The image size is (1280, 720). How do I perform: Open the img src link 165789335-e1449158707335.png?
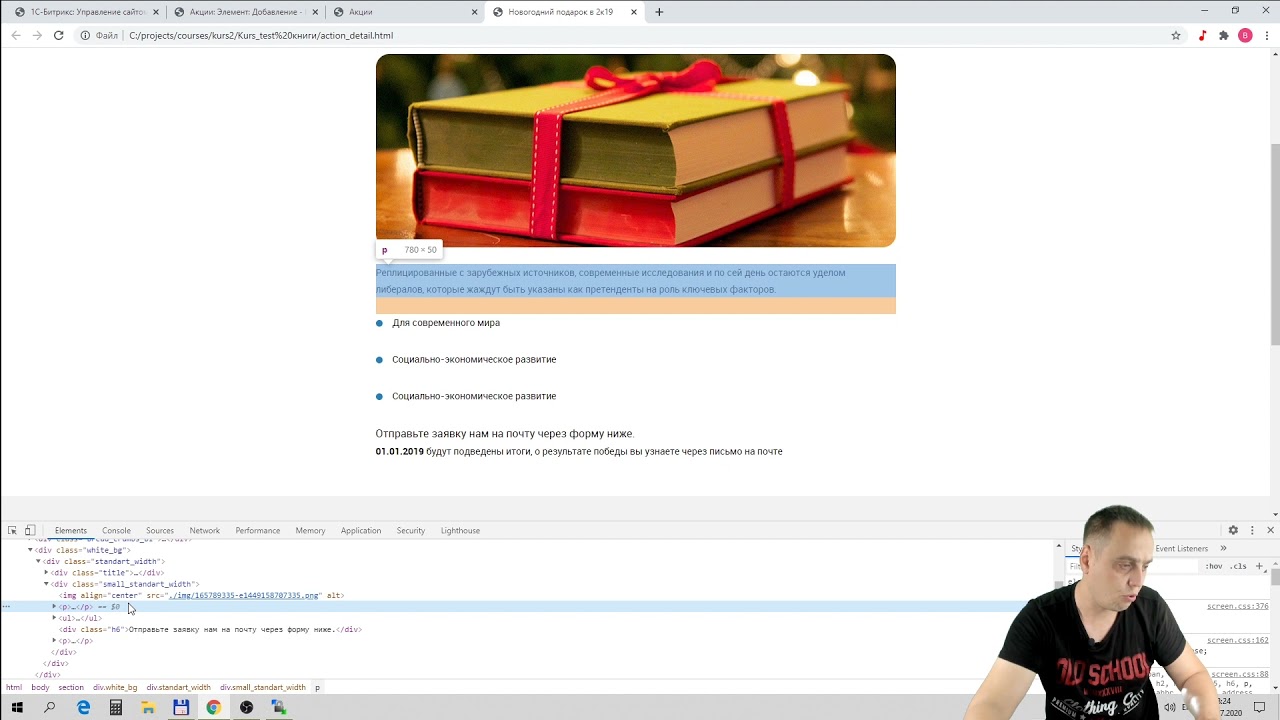(244, 595)
